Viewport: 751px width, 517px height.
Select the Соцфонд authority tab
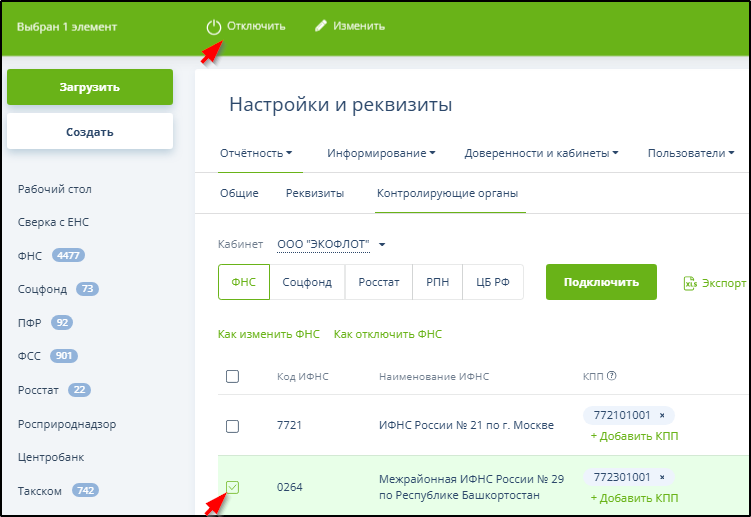tap(307, 282)
